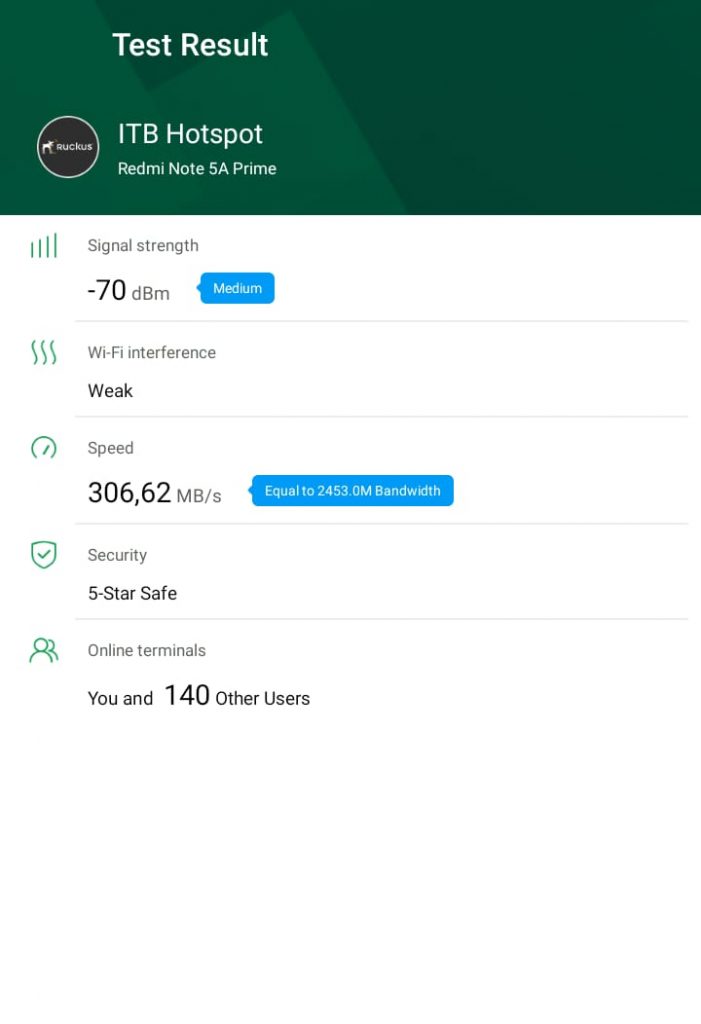This screenshot has width=701, height=1024.
Task: Tap the security shield checkmark icon
Action: 44,555
